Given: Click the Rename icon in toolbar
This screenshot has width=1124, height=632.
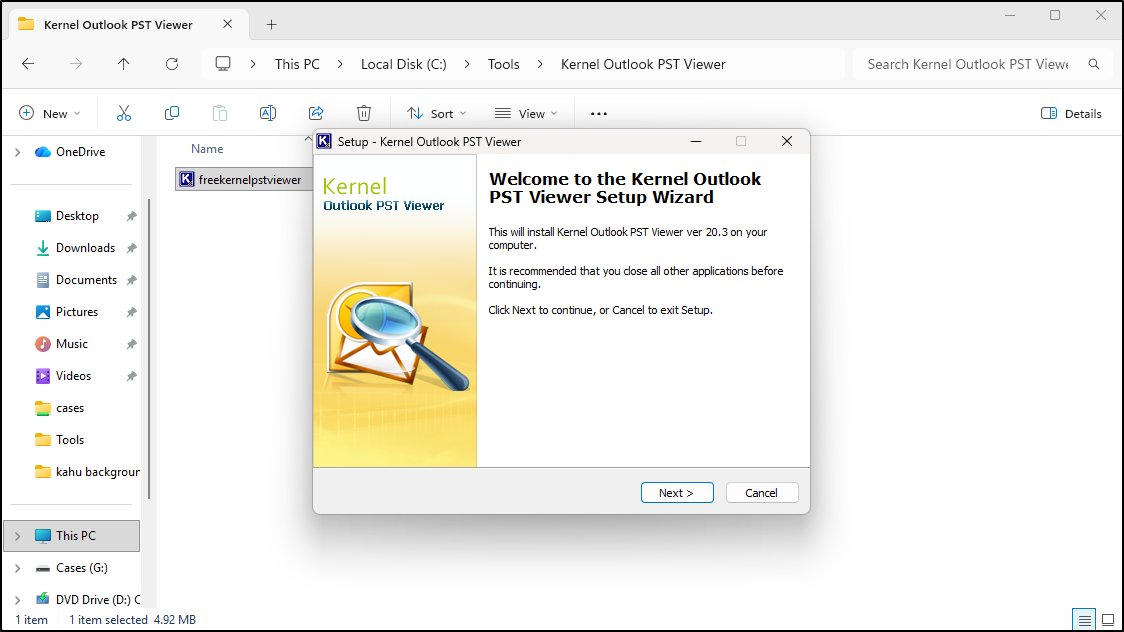Looking at the screenshot, I should [268, 113].
